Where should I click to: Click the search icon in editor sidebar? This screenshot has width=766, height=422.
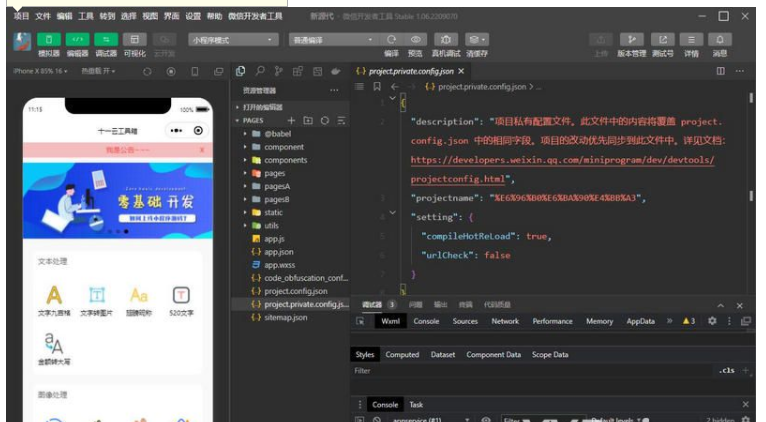[x=260, y=71]
